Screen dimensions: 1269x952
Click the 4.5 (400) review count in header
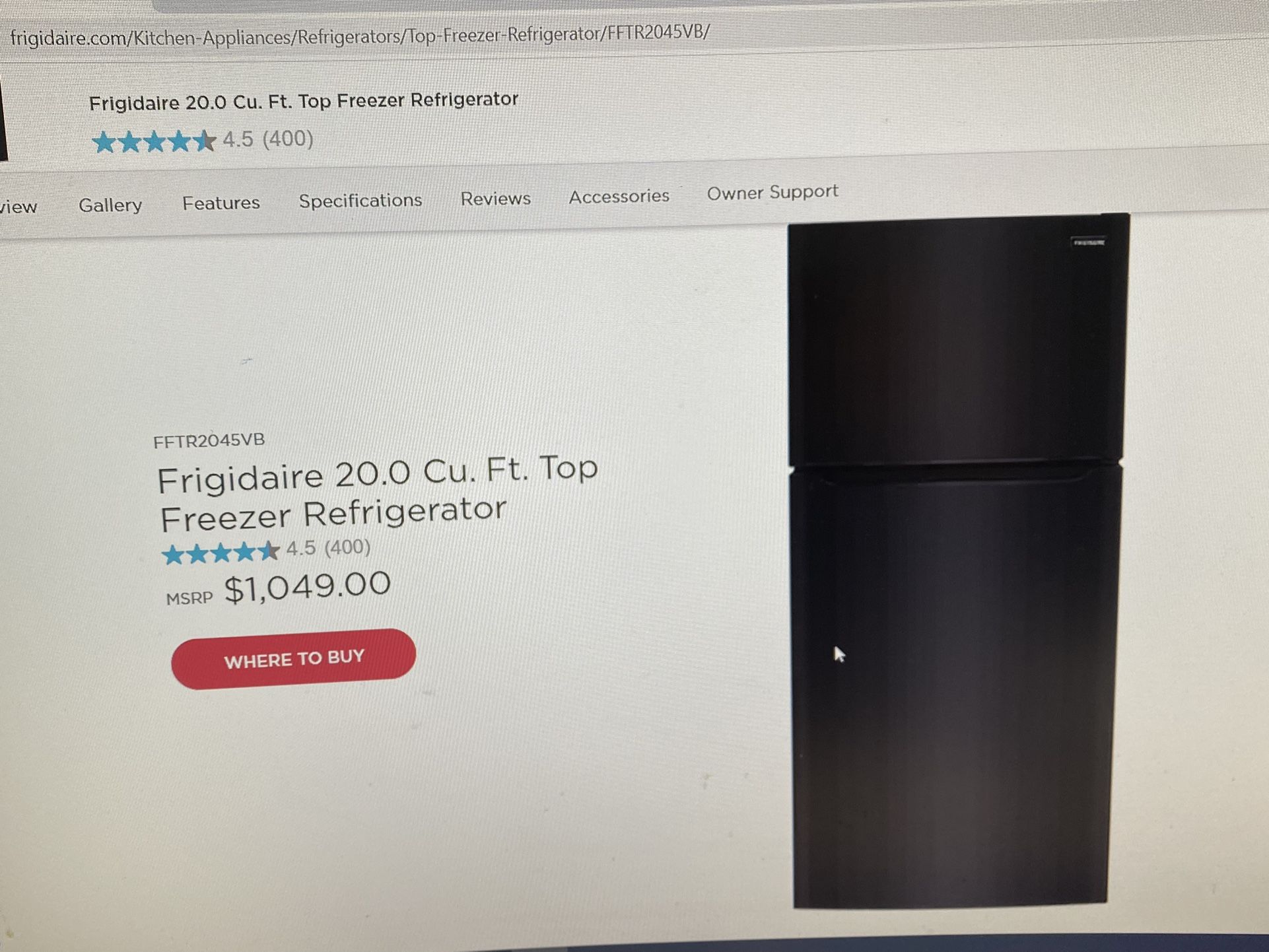(267, 139)
